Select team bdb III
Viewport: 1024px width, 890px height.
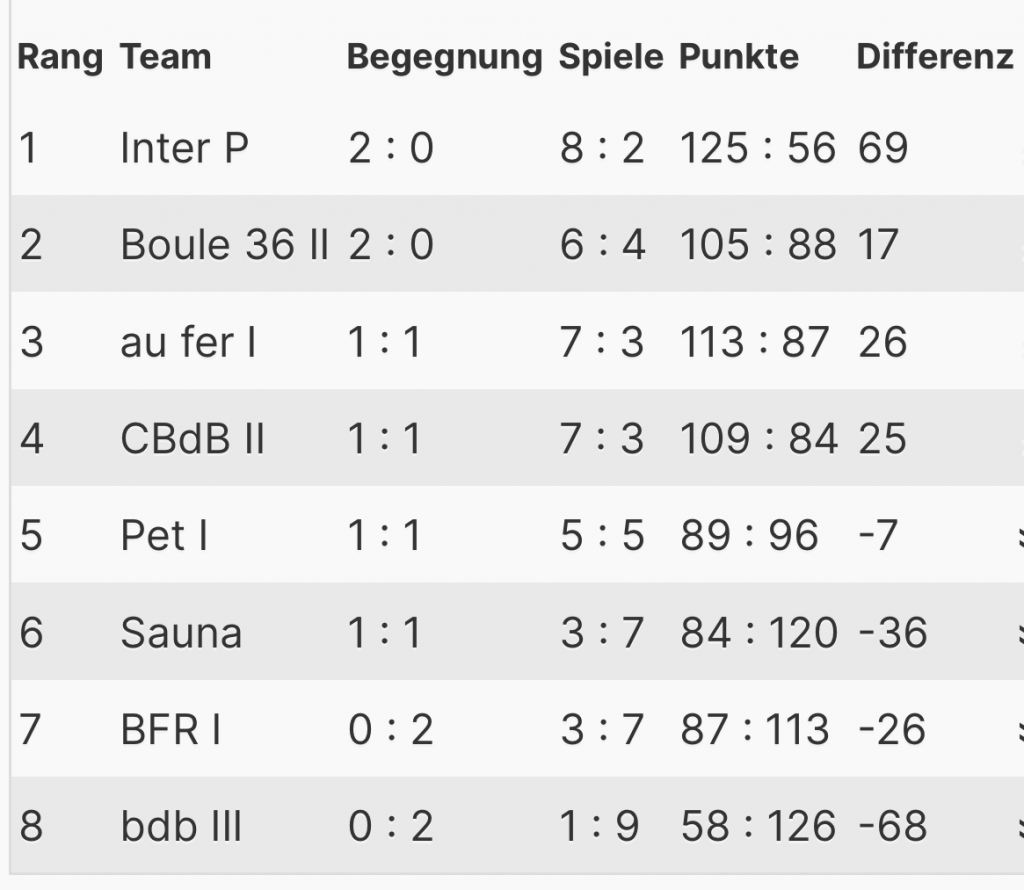181,827
